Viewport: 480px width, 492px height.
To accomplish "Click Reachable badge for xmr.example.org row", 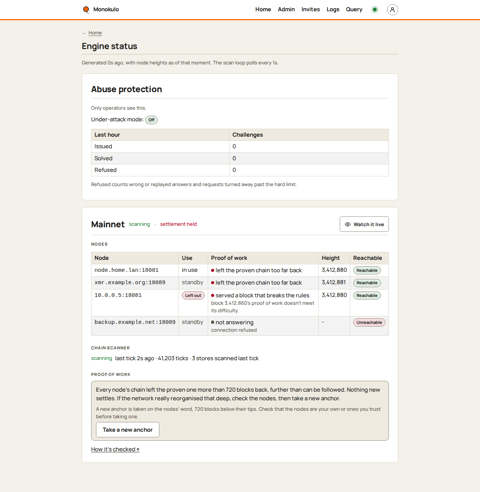I will coord(367,283).
